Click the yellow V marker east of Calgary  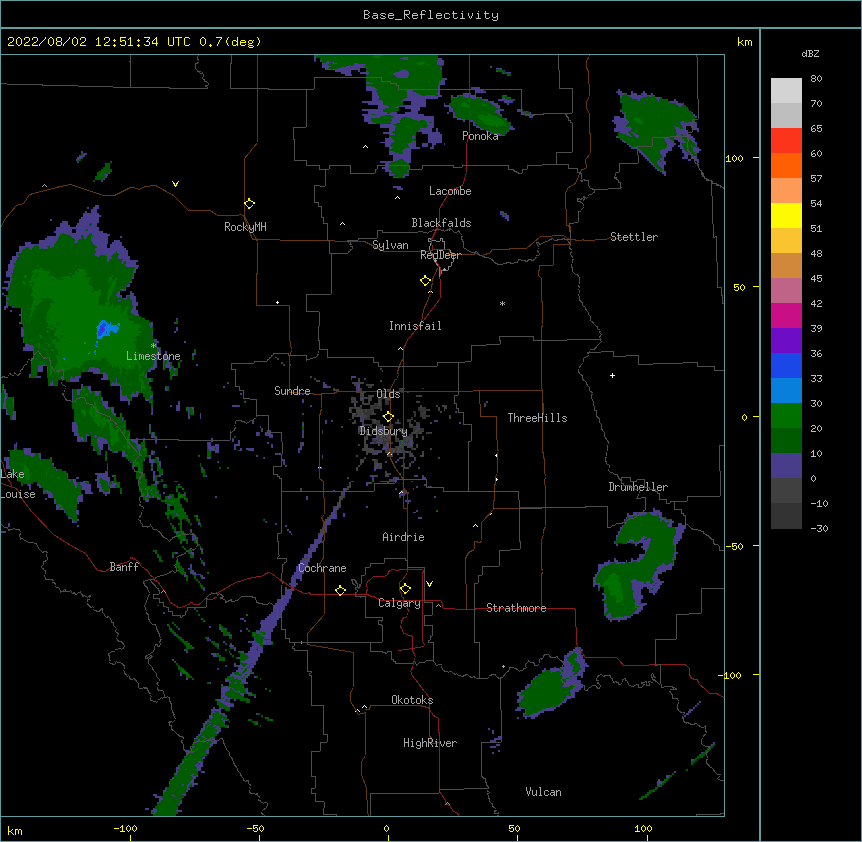pyautogui.click(x=429, y=584)
